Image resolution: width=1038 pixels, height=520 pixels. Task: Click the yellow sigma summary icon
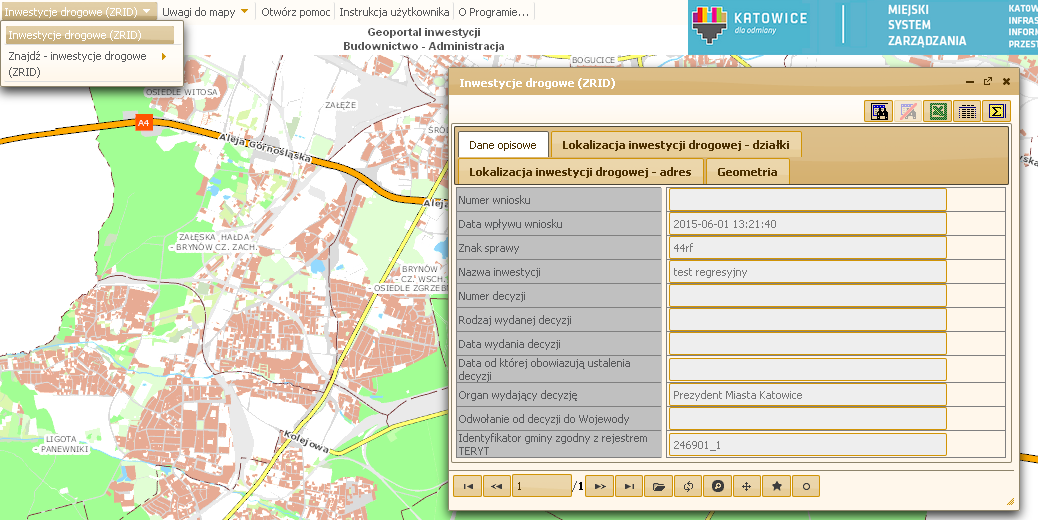coord(996,111)
